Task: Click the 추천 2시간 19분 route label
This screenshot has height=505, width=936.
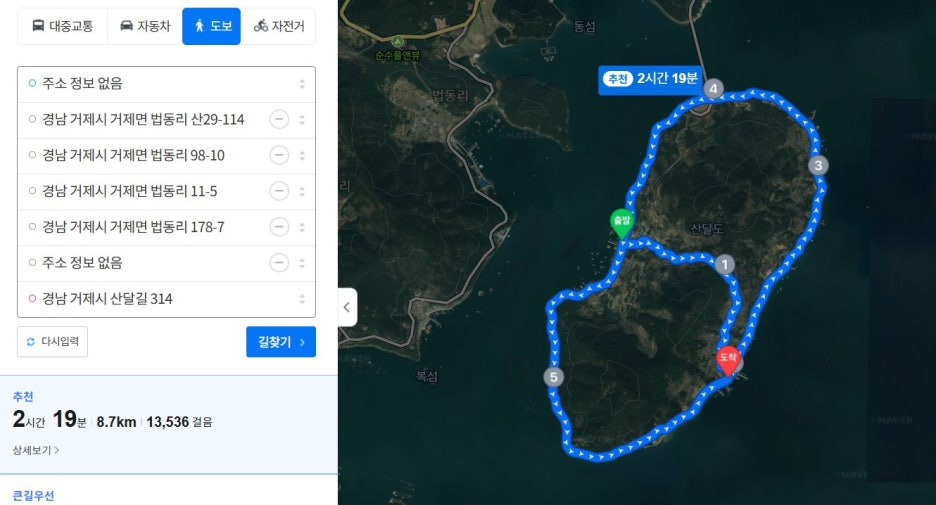Action: tap(650, 79)
